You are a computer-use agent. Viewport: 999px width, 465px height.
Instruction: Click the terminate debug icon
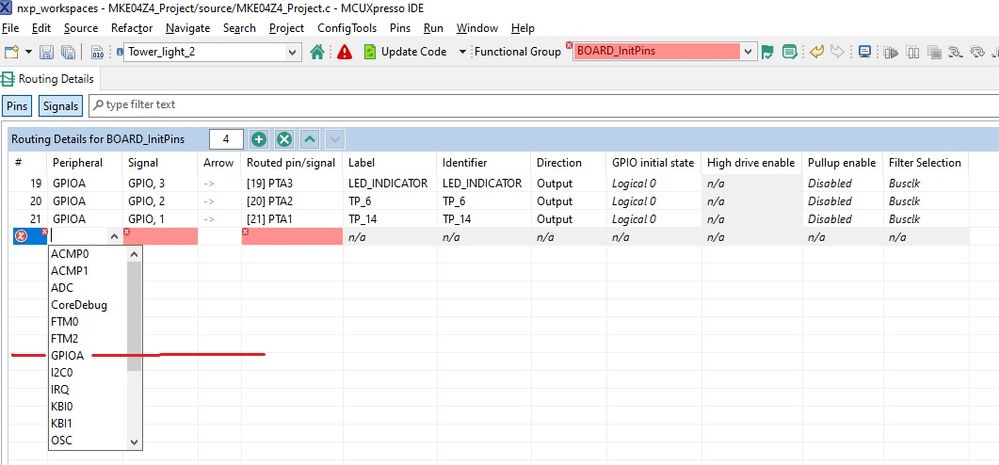coord(935,52)
